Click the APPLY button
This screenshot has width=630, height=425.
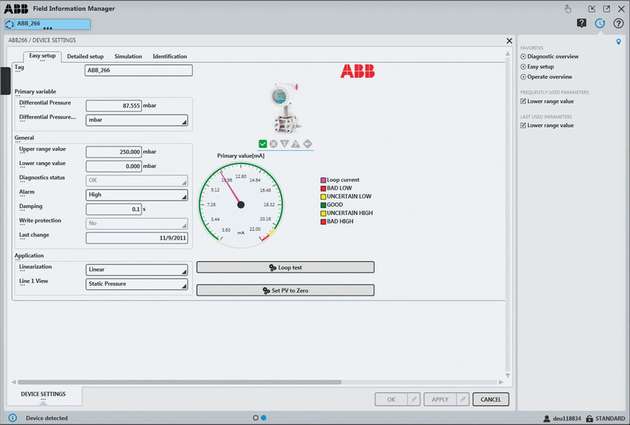click(x=440, y=399)
